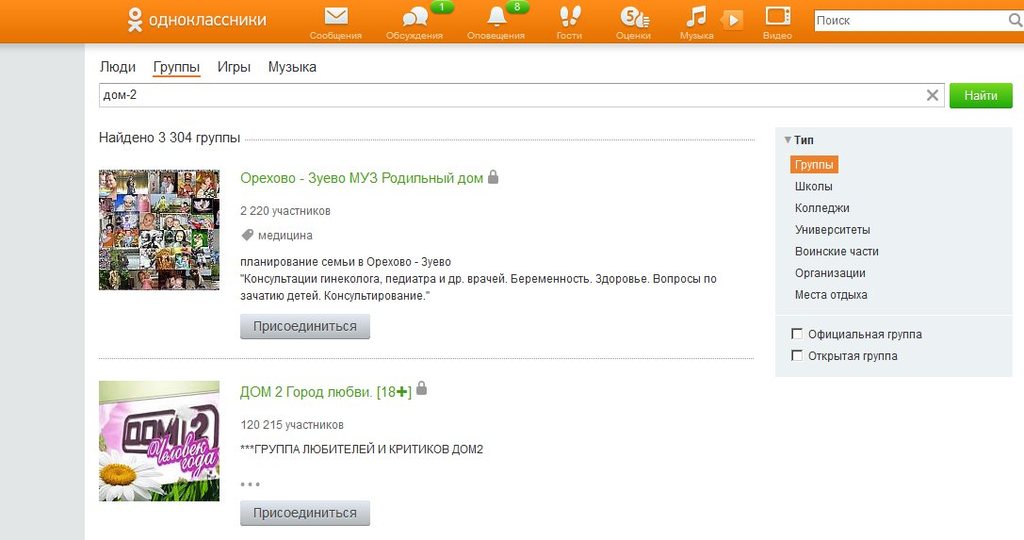
Task: Click the green Найти button
Action: click(x=981, y=95)
